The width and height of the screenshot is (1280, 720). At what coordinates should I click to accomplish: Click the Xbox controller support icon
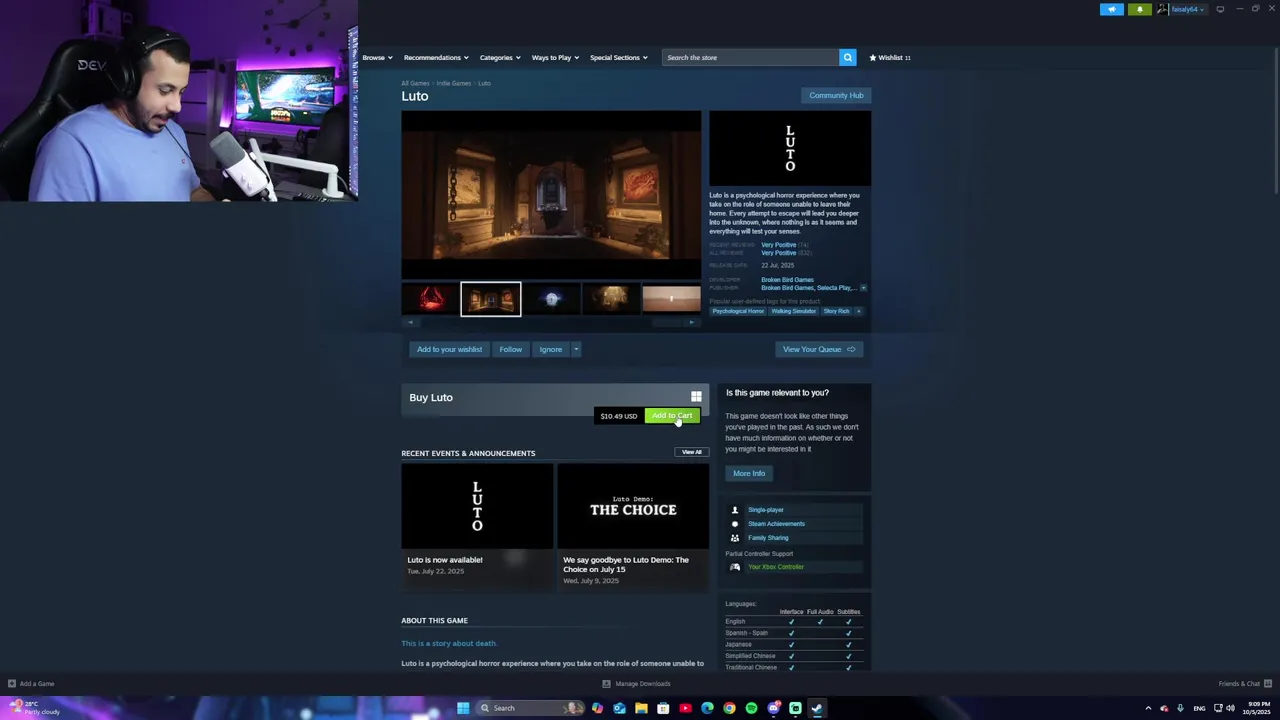(x=735, y=567)
